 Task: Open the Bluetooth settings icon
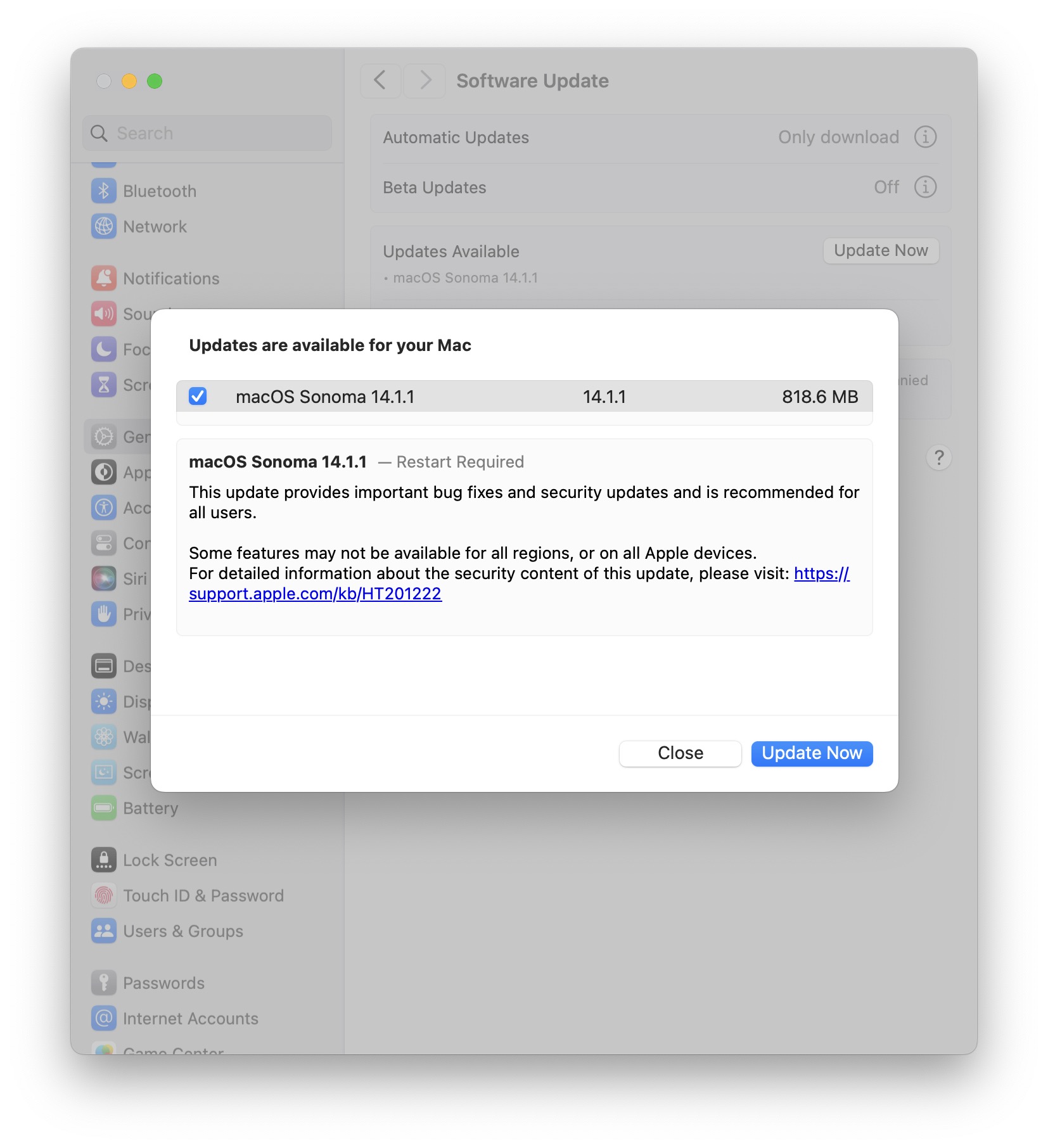(x=104, y=191)
